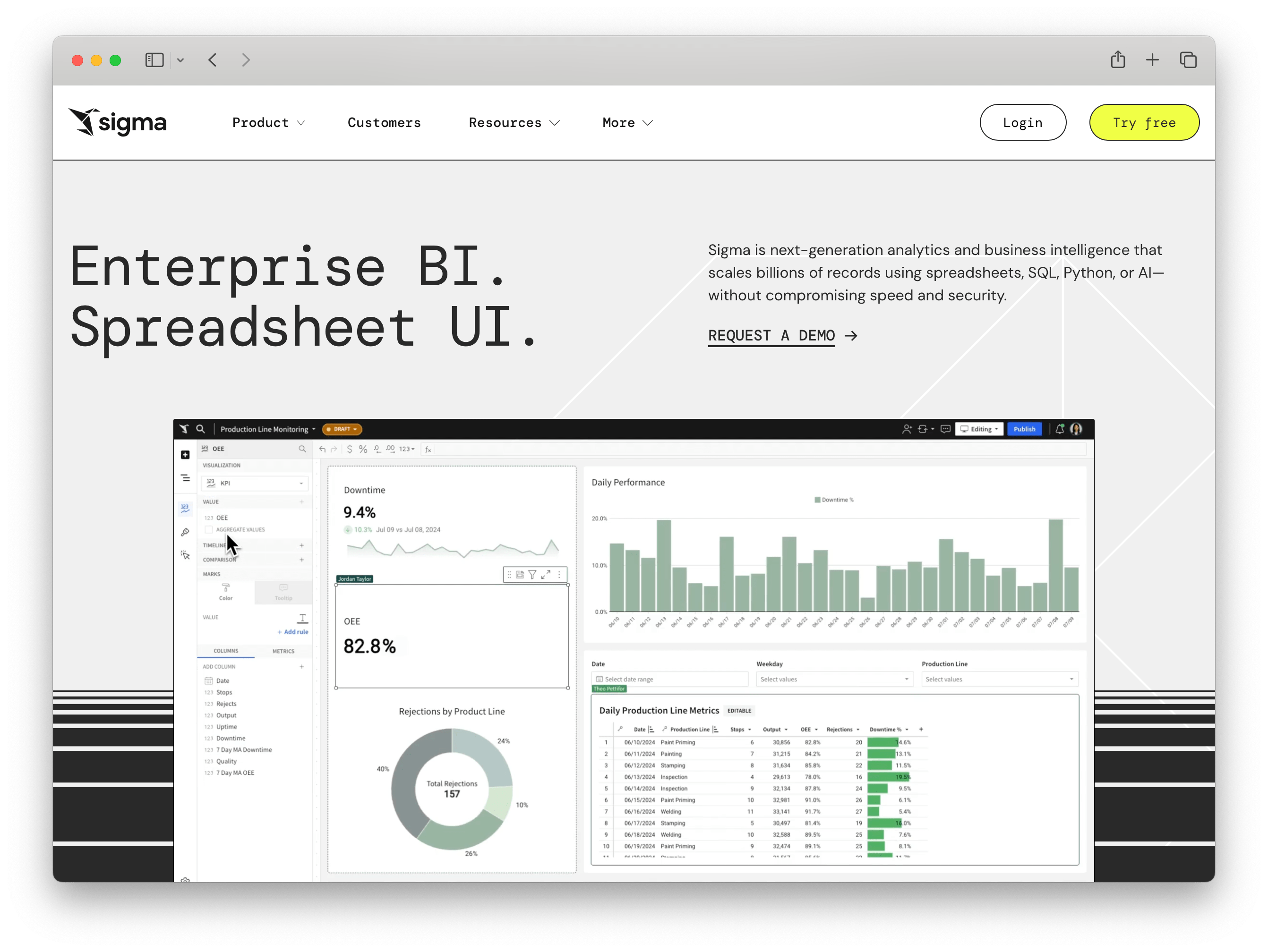Apply percent format in the toolbar
This screenshot has width=1268, height=952.
(363, 450)
